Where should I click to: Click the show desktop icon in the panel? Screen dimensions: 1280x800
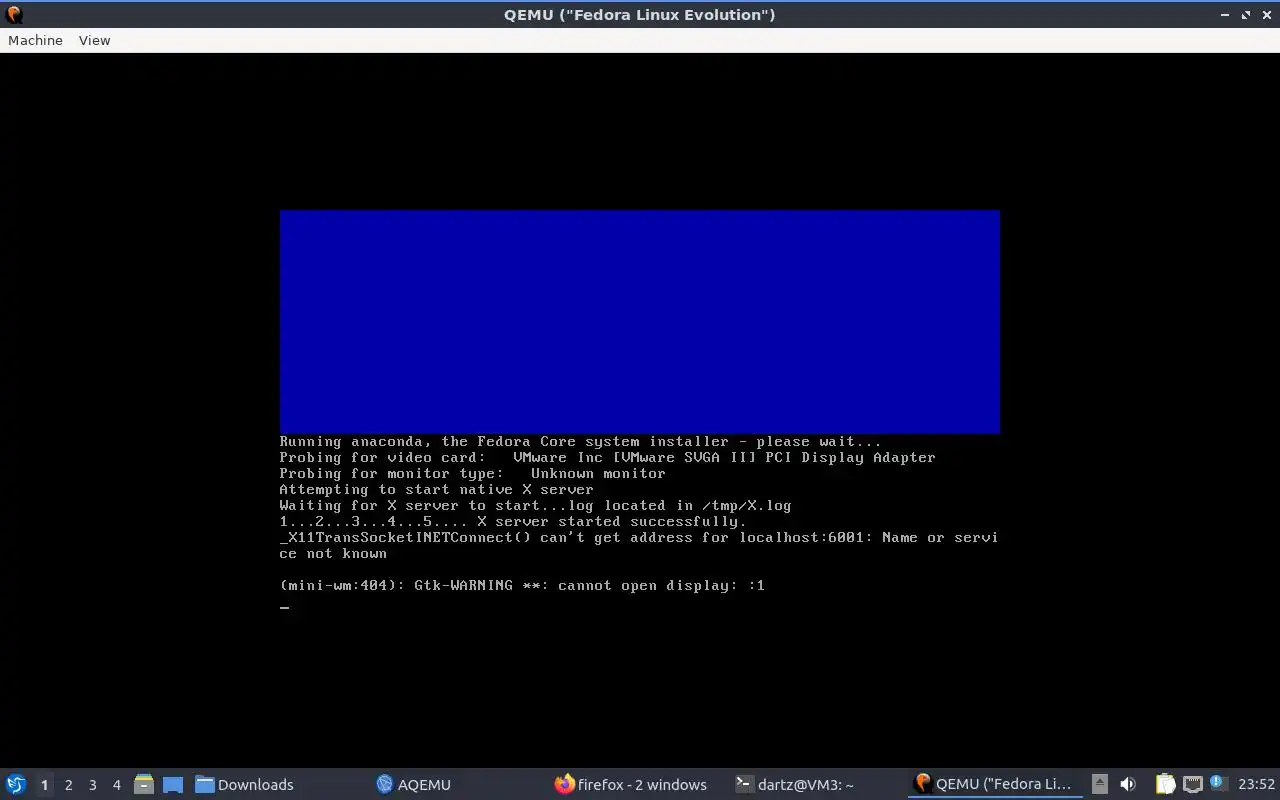(173, 784)
